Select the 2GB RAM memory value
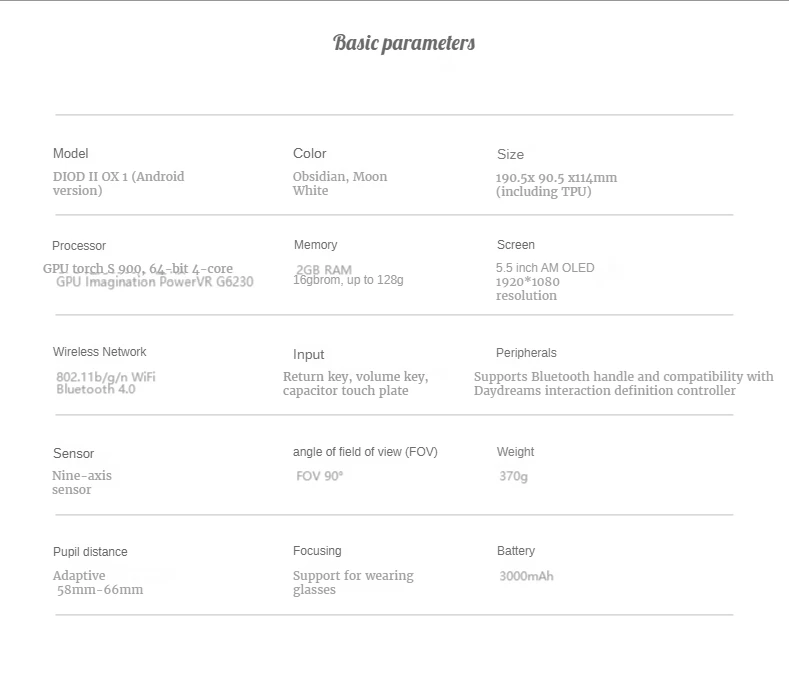 click(x=324, y=270)
